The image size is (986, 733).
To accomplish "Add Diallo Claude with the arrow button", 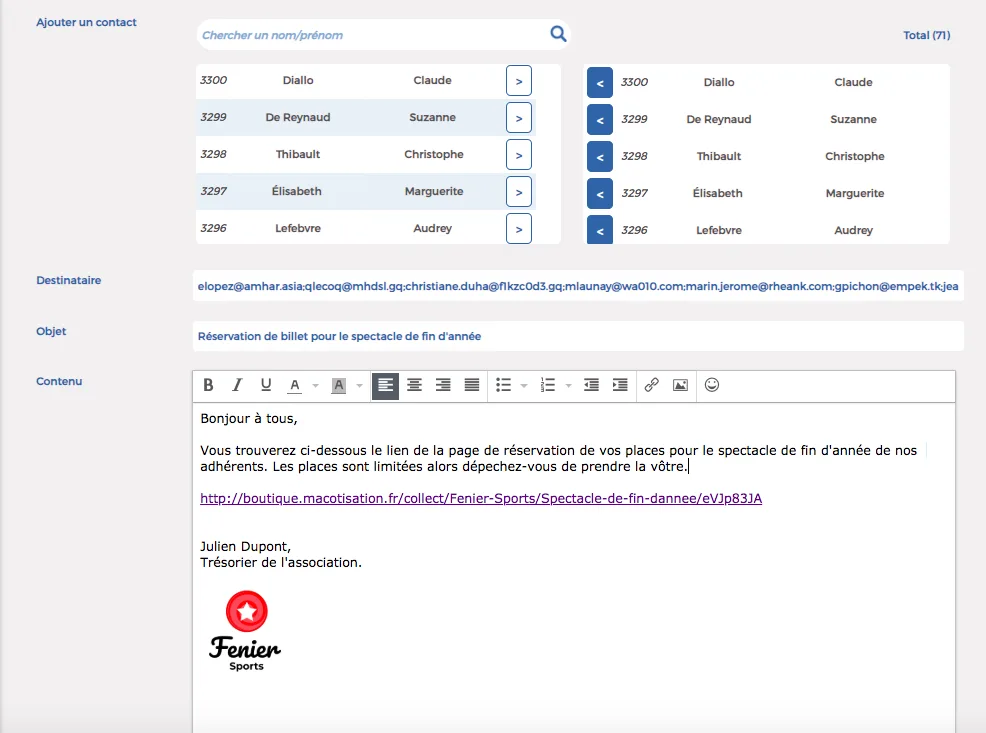I will [x=519, y=81].
